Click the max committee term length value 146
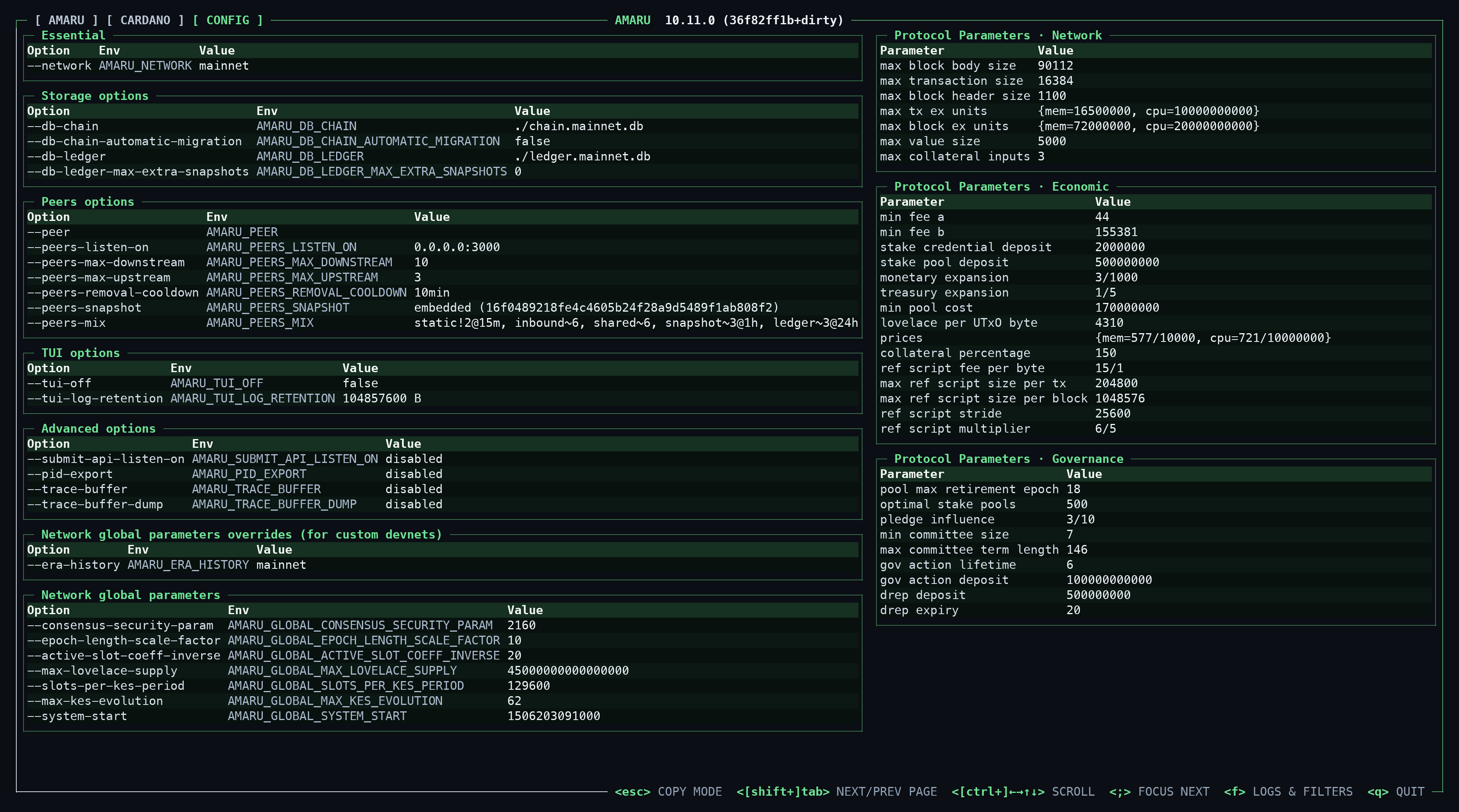The image size is (1459, 812). (1077, 550)
